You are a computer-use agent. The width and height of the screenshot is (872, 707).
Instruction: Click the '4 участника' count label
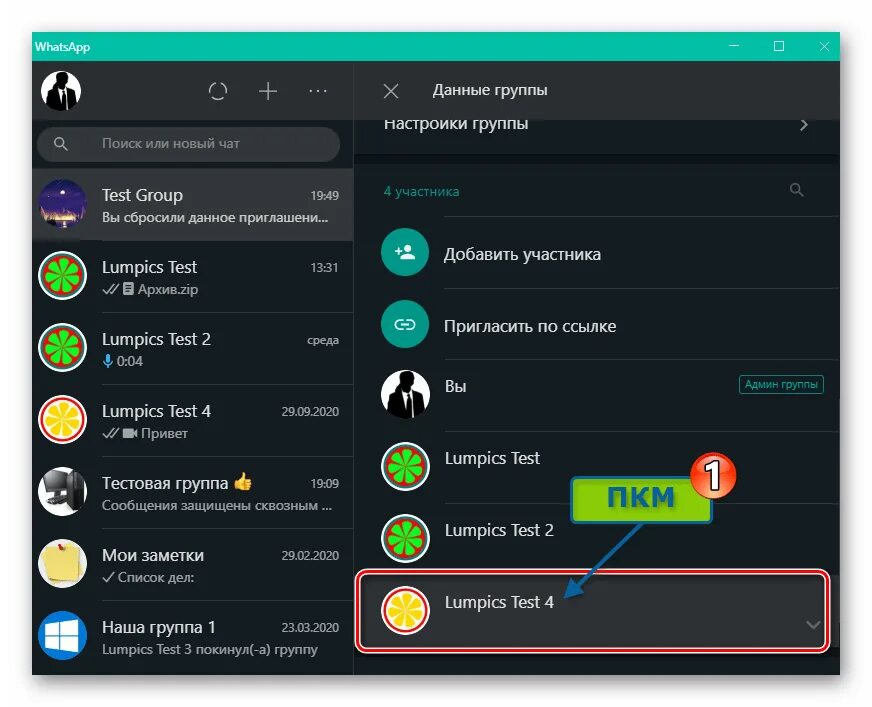tap(422, 191)
